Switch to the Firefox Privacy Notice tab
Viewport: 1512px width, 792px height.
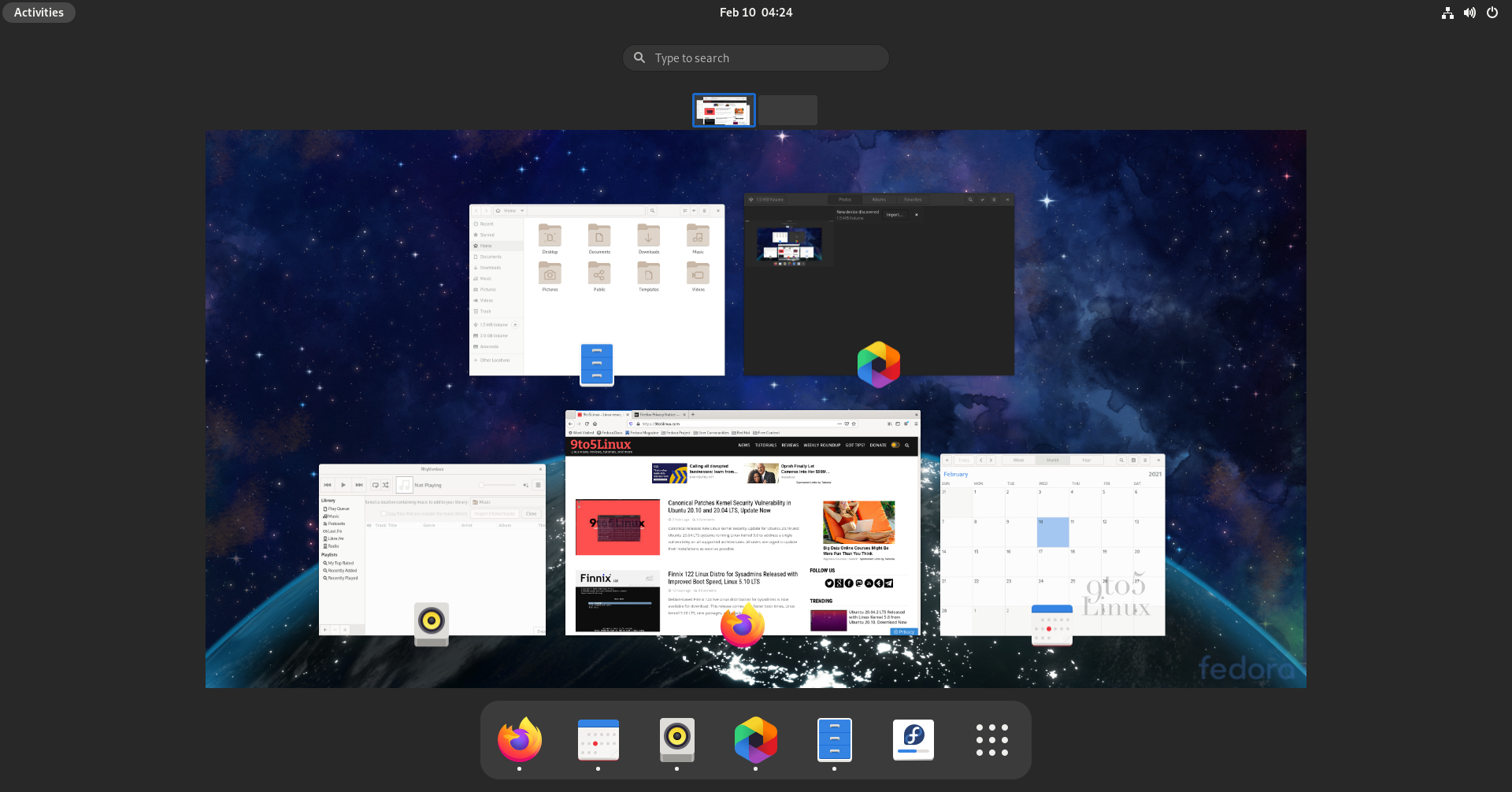[658, 415]
